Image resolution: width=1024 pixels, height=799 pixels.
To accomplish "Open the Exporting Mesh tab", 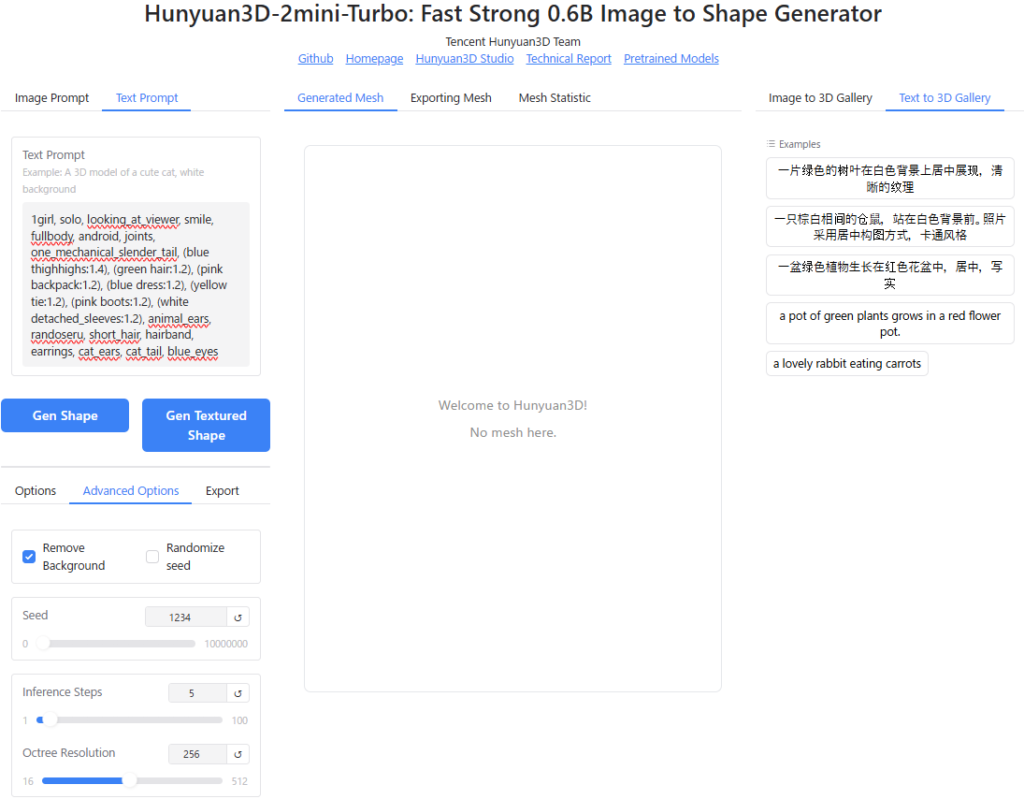I will tap(451, 98).
